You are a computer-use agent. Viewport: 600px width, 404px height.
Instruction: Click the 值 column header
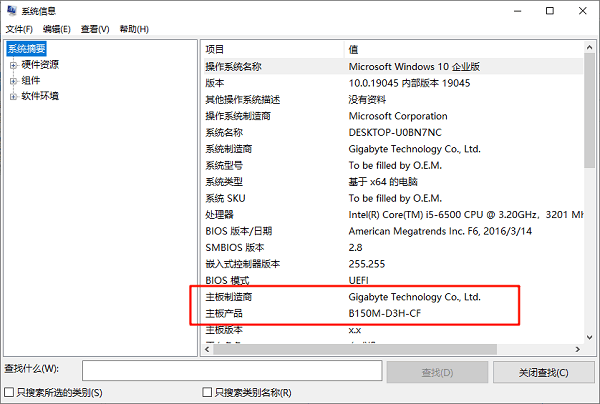(x=464, y=49)
